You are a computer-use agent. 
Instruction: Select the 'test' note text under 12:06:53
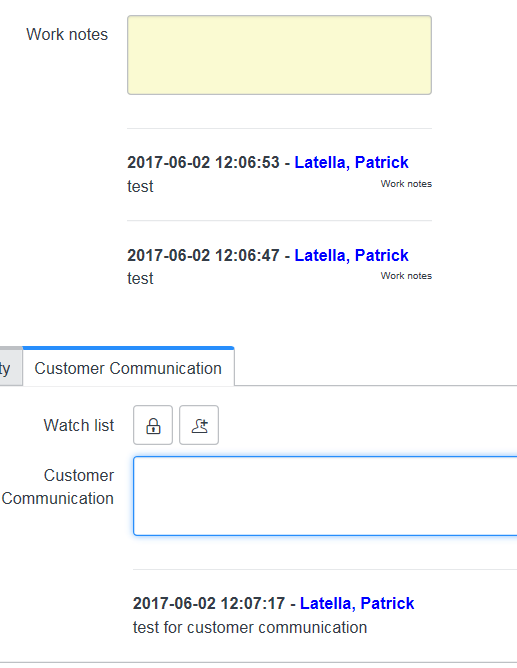point(140,187)
